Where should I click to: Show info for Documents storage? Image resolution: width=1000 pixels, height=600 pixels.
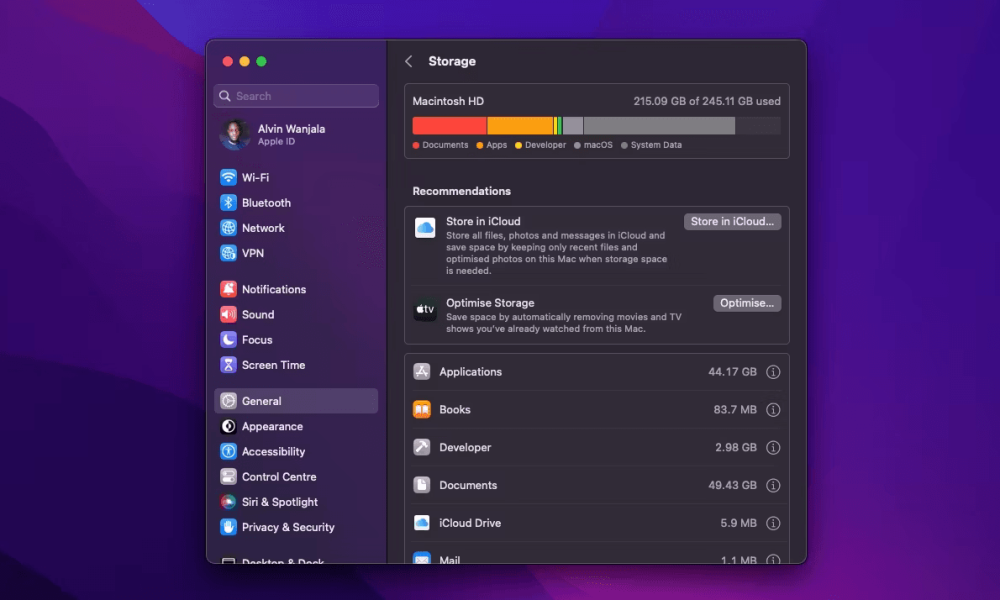[773, 485]
